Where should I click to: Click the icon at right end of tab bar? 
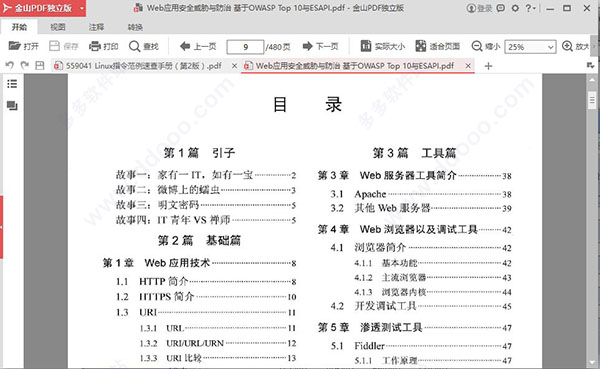(x=590, y=66)
